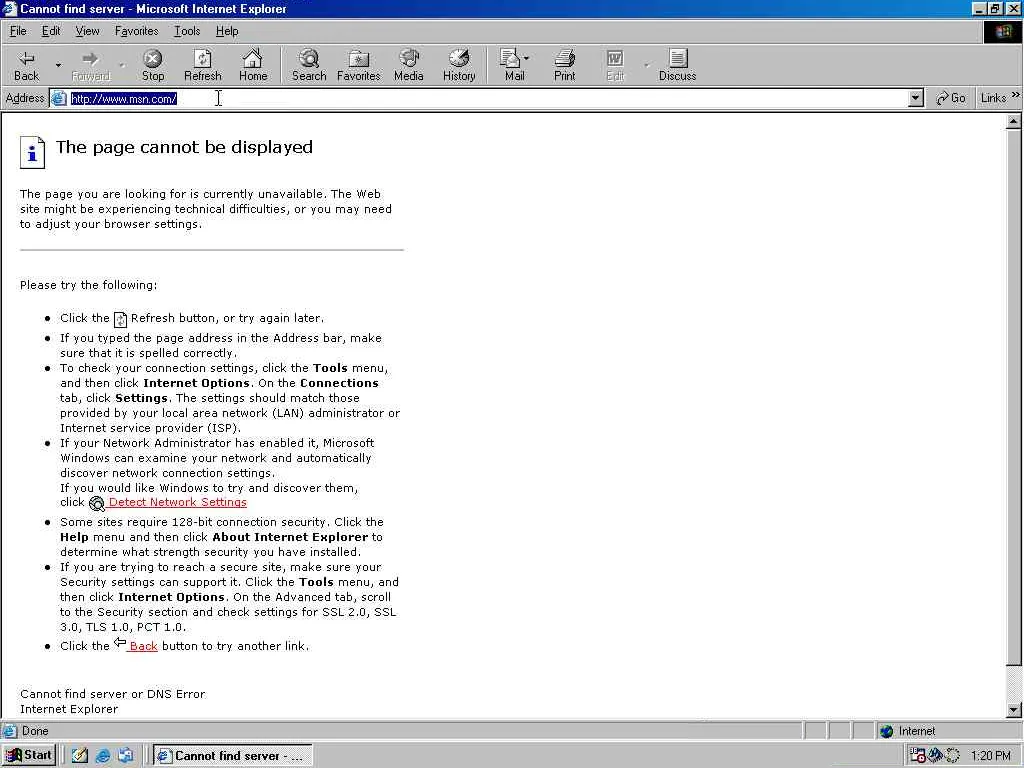The width and height of the screenshot is (1024, 768).
Task: Click the Internet zone globe in status bar
Action: [x=886, y=731]
